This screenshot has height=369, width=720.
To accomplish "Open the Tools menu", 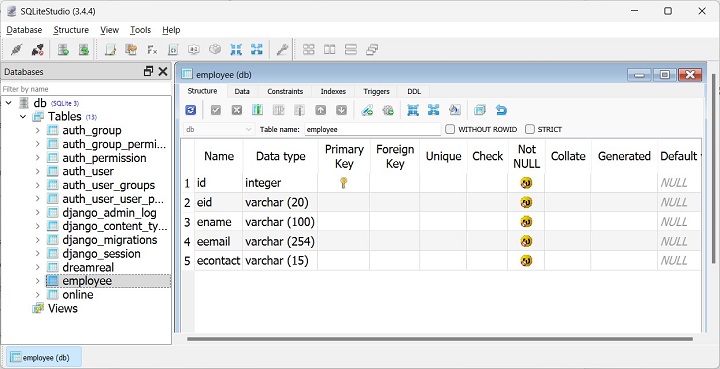I will coord(140,30).
